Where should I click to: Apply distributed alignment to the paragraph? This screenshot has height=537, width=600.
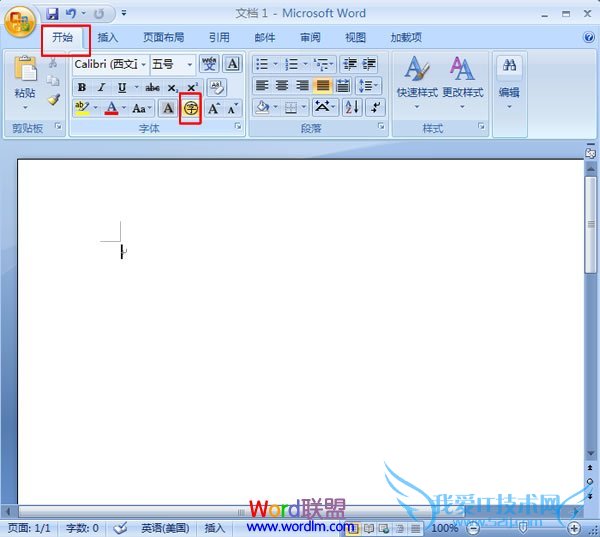[x=343, y=85]
